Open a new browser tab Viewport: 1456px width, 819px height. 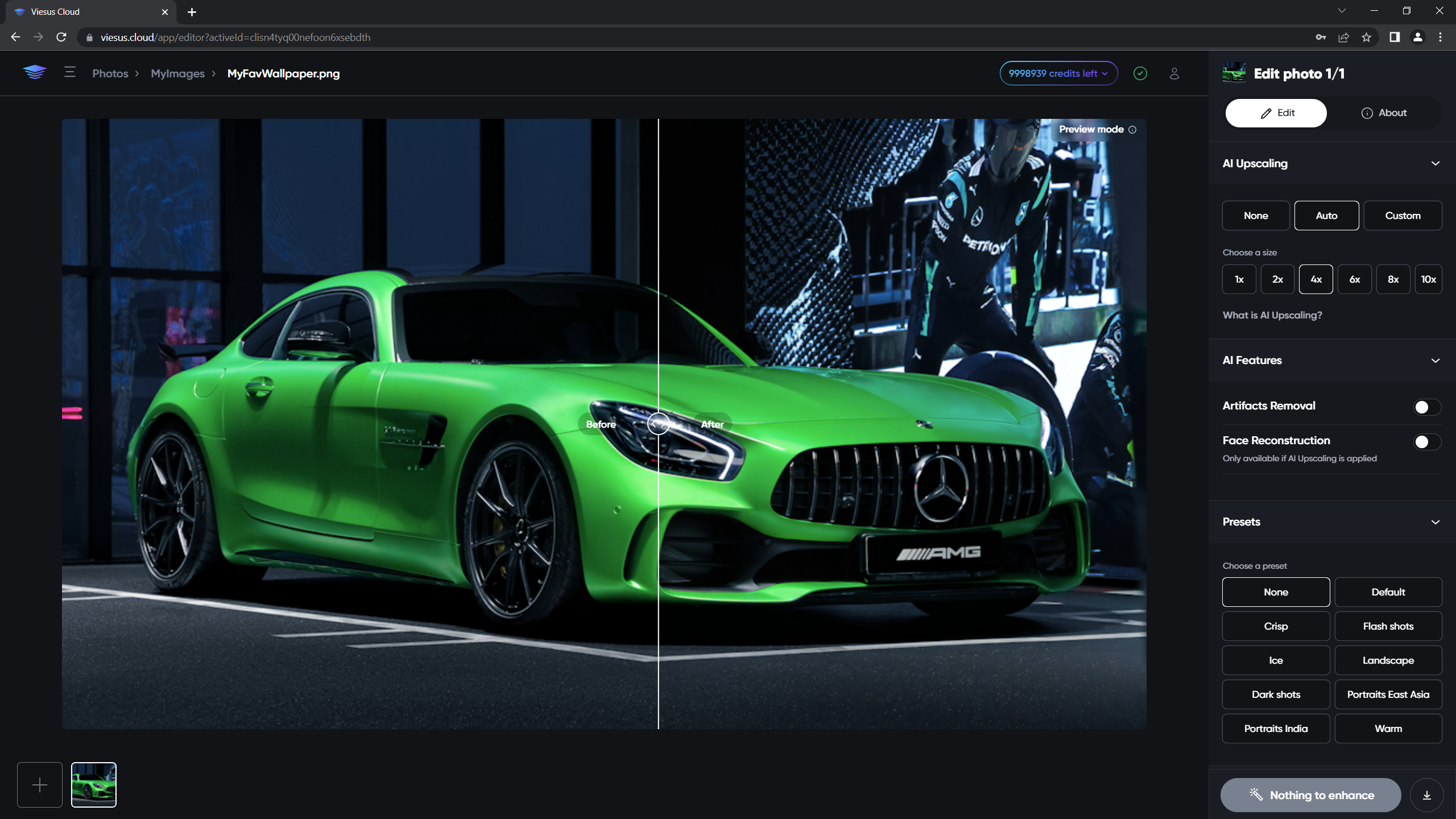(x=192, y=12)
